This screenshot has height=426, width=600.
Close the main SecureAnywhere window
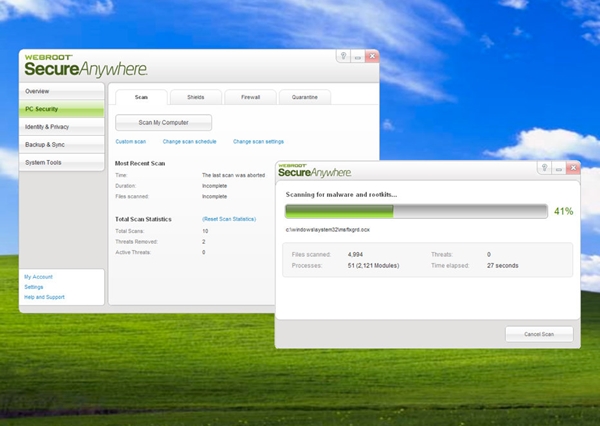(x=372, y=56)
